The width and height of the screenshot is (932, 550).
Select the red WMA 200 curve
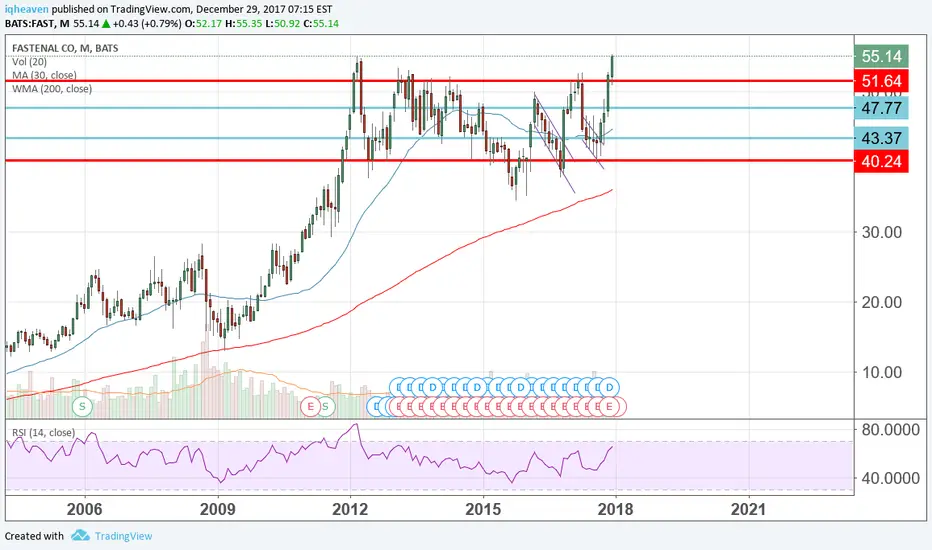coord(416,271)
